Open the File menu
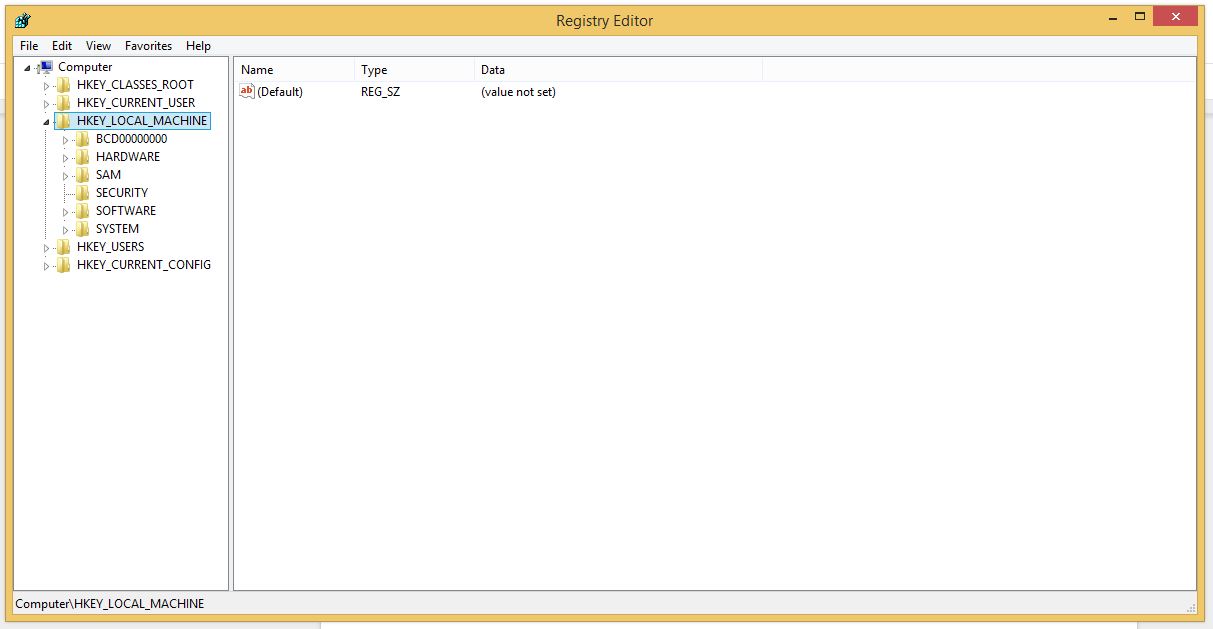 29,46
